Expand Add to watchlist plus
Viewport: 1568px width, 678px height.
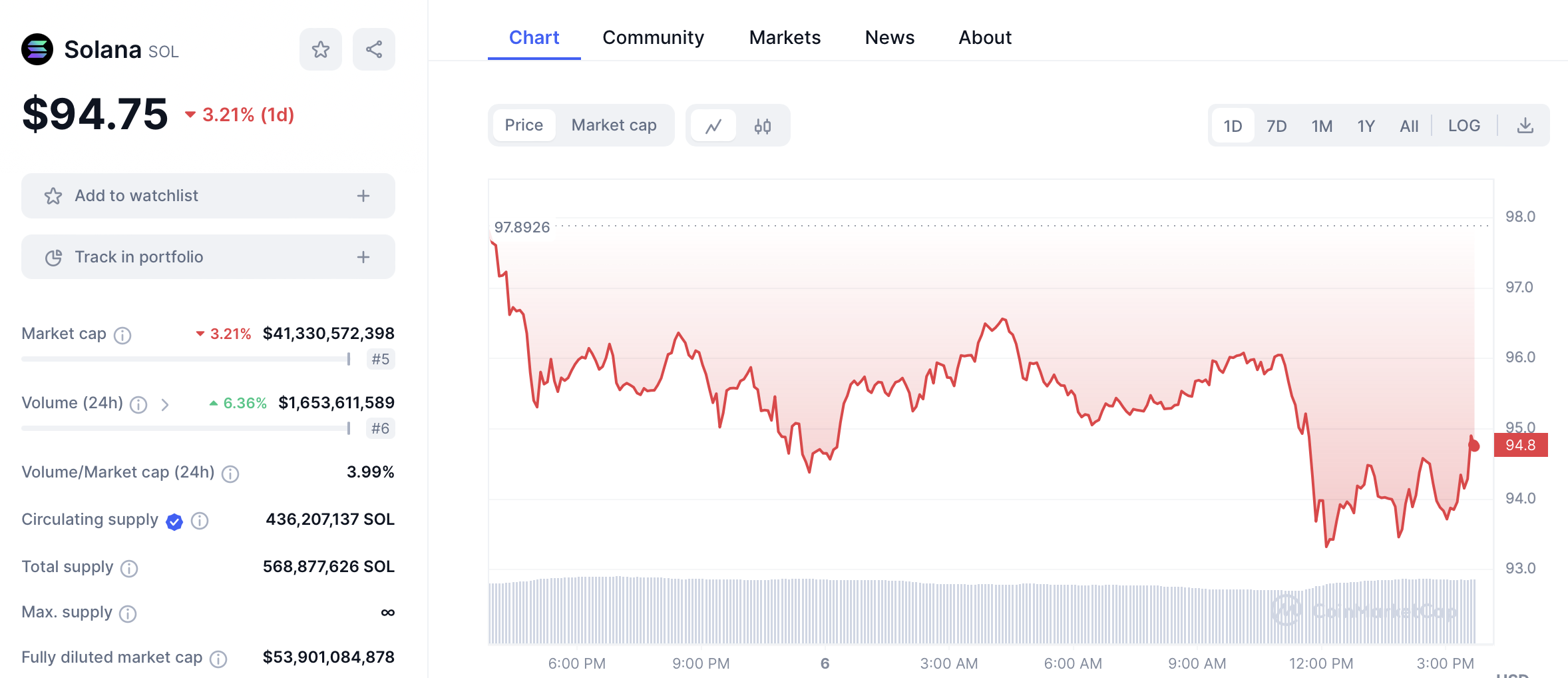363,196
